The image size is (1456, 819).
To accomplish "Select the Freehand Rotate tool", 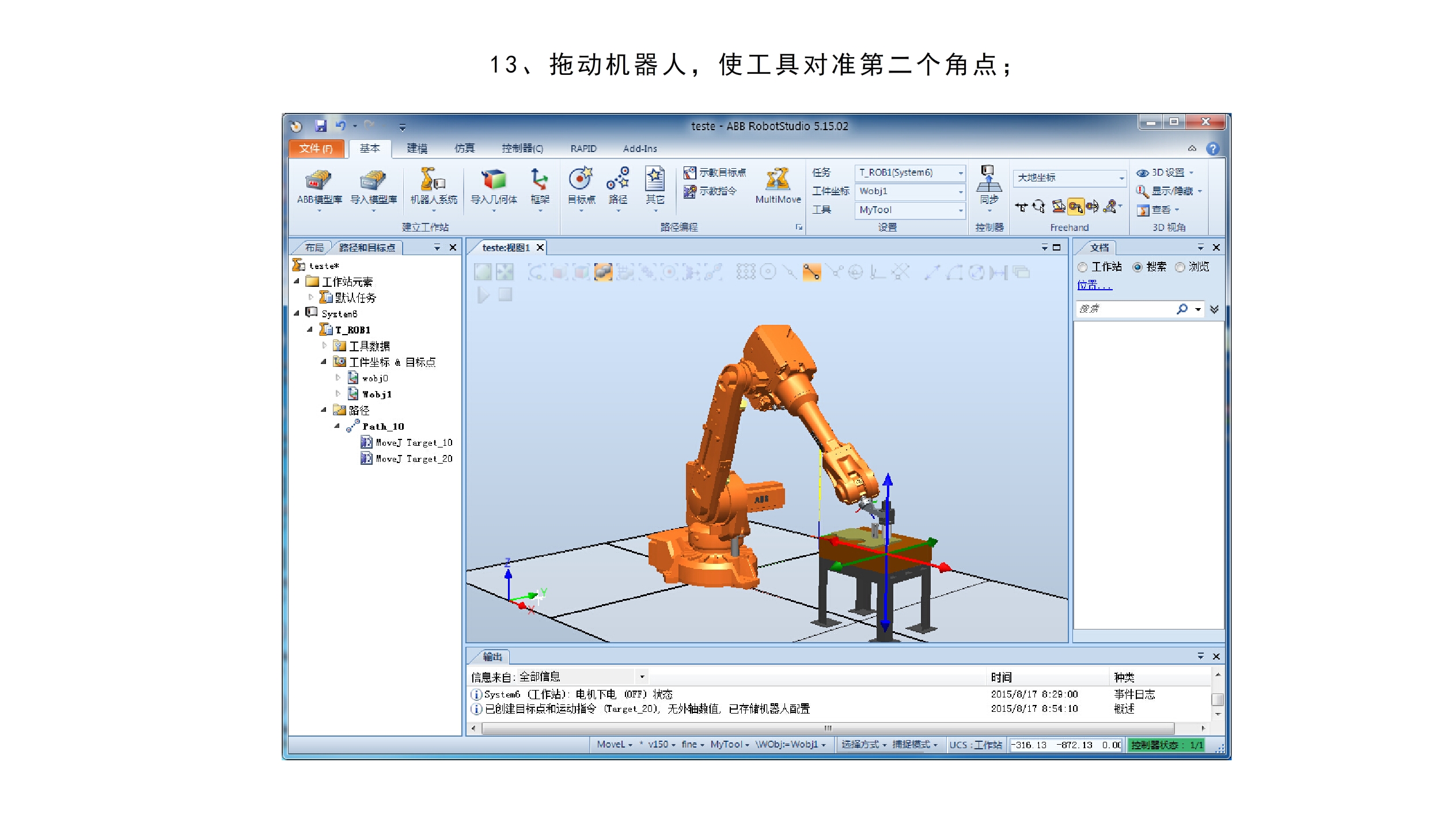I will pos(1039,207).
